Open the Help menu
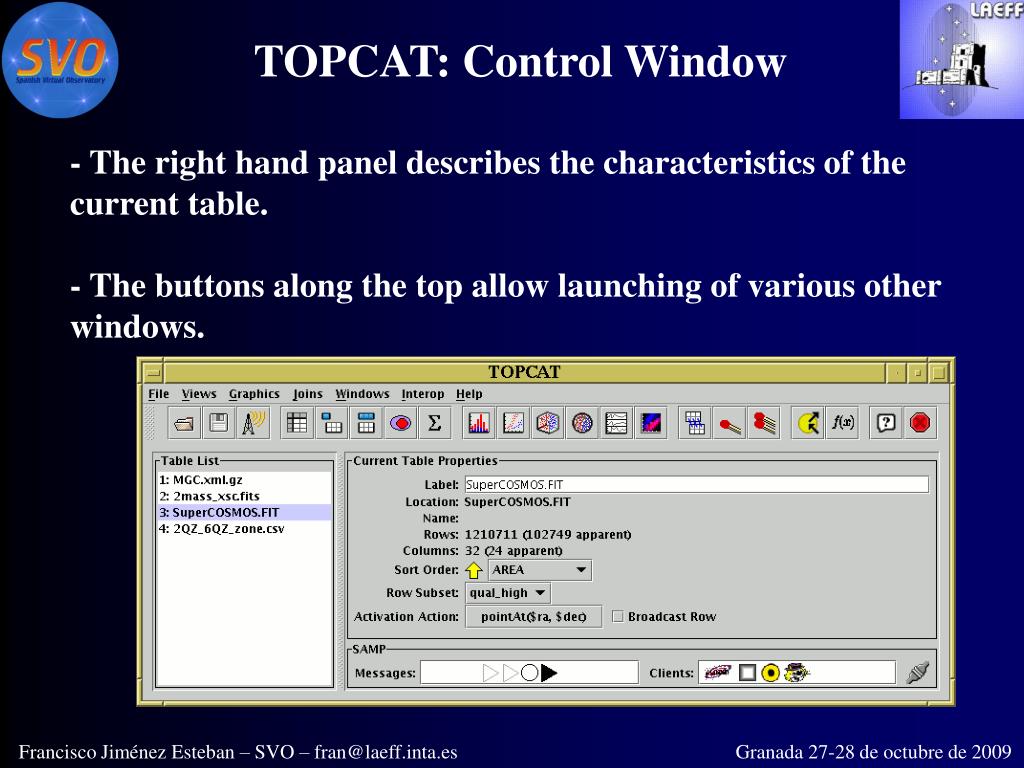The width and height of the screenshot is (1024, 768). click(x=469, y=394)
